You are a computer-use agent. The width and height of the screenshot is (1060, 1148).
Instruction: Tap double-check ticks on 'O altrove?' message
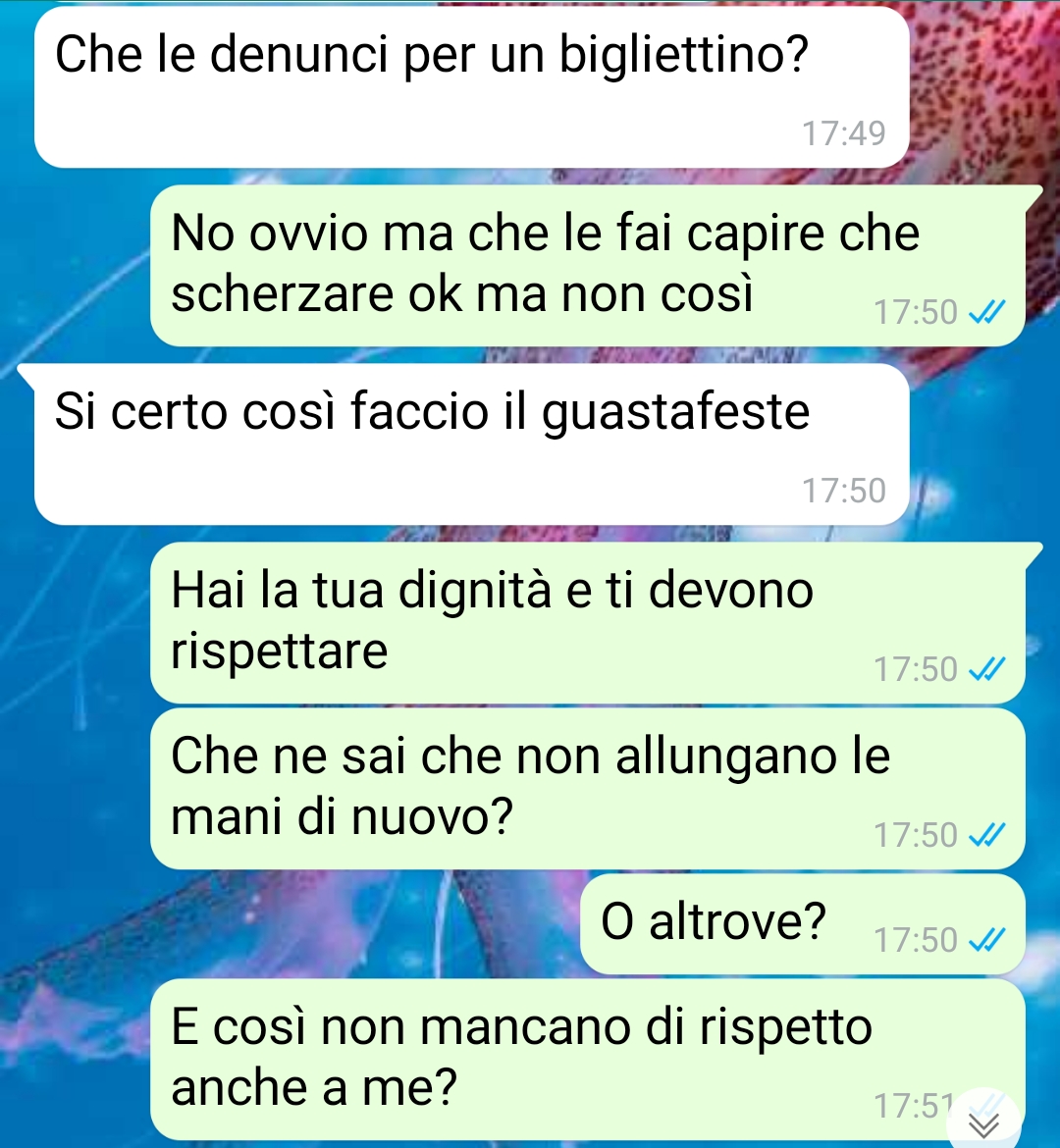(x=986, y=939)
